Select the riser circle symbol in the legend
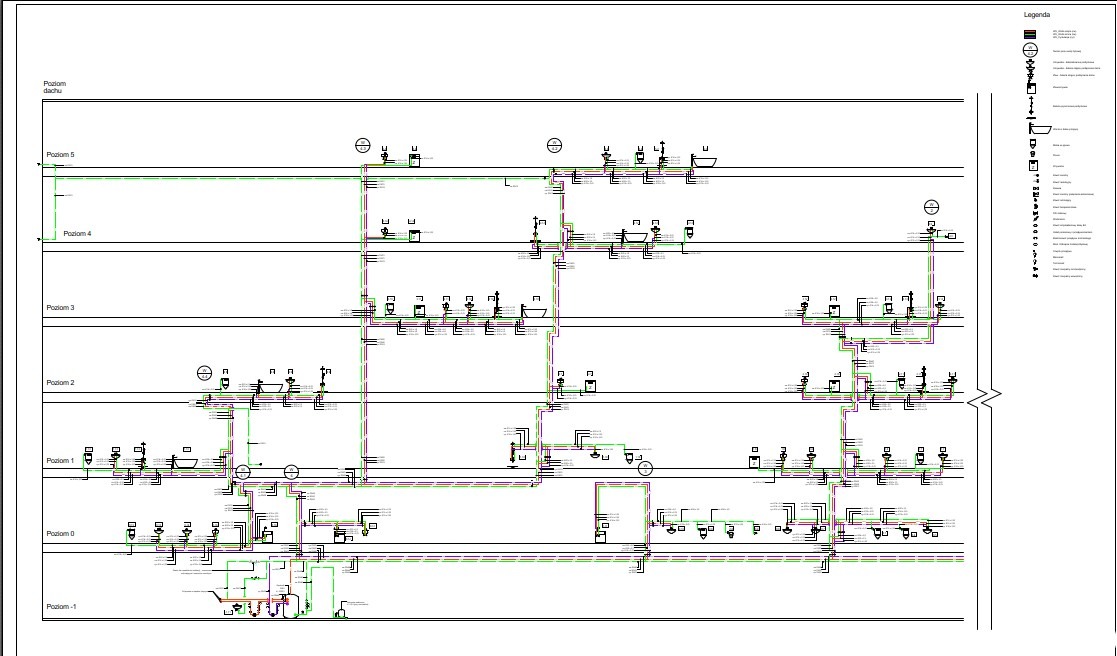The height and width of the screenshot is (656, 1117). pos(1029,49)
